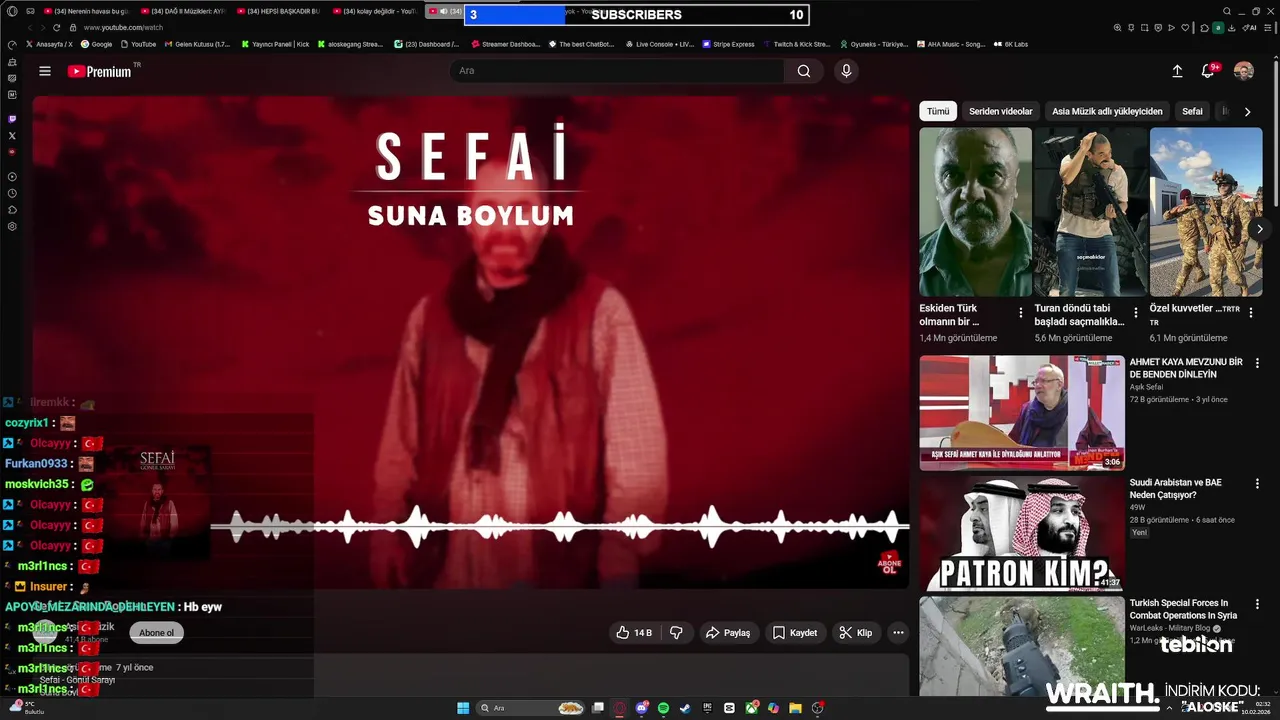This screenshot has height=720, width=1280.
Task: Show hidden system tray icons chevron
Action: pos(1169,708)
